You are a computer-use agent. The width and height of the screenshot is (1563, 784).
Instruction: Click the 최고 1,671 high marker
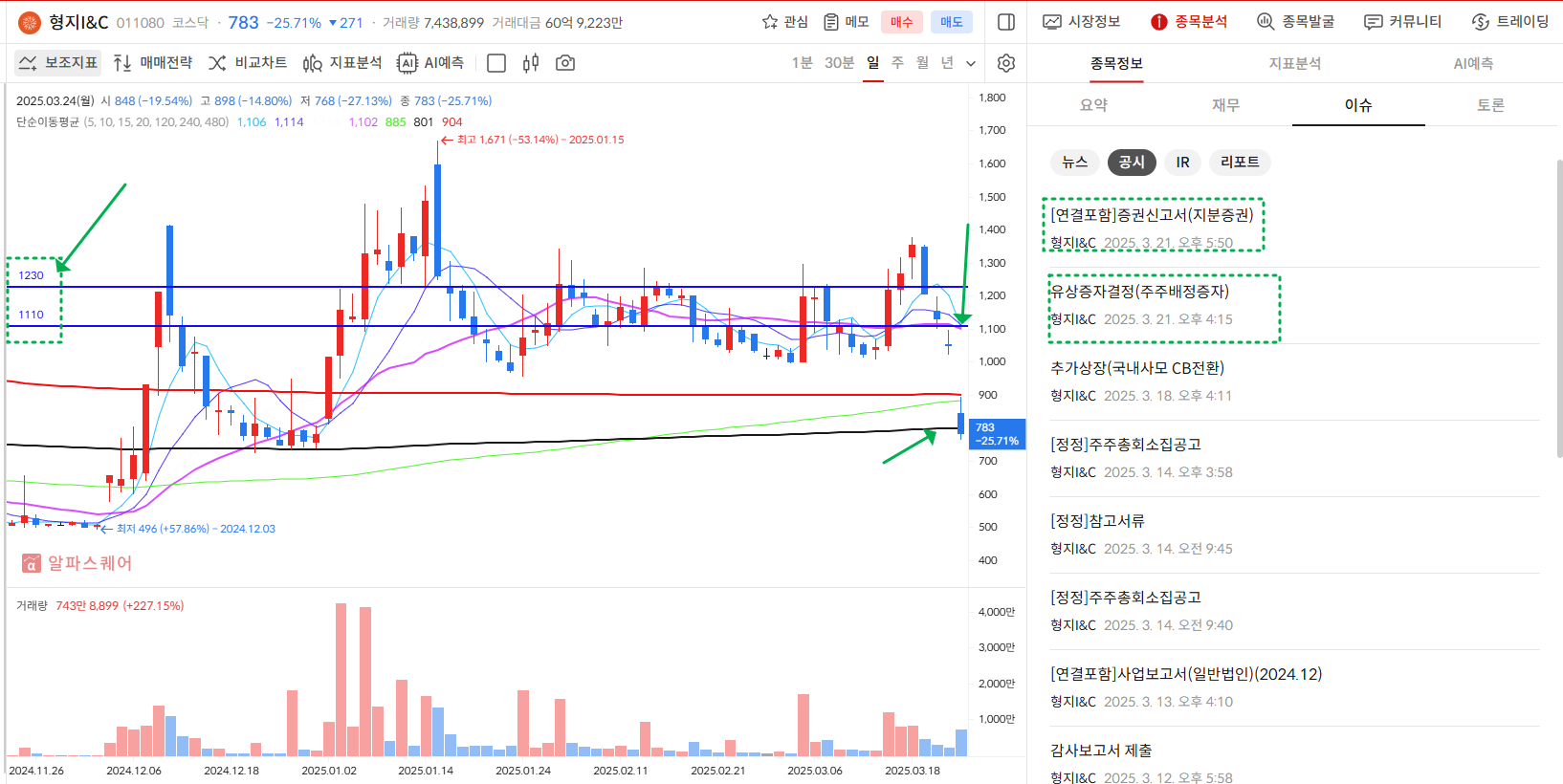532,140
